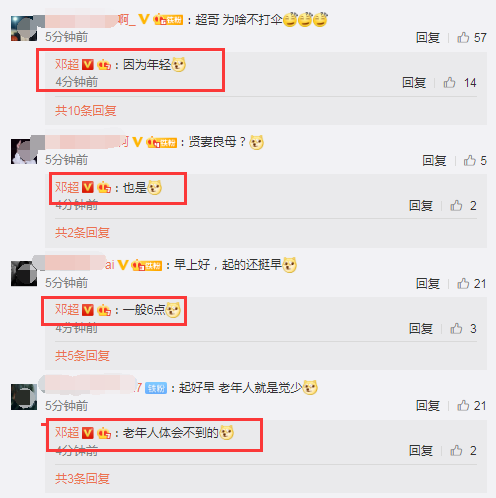Expand 共5条回复 replies thread
This screenshot has height=498, width=496.
pyautogui.click(x=82, y=355)
